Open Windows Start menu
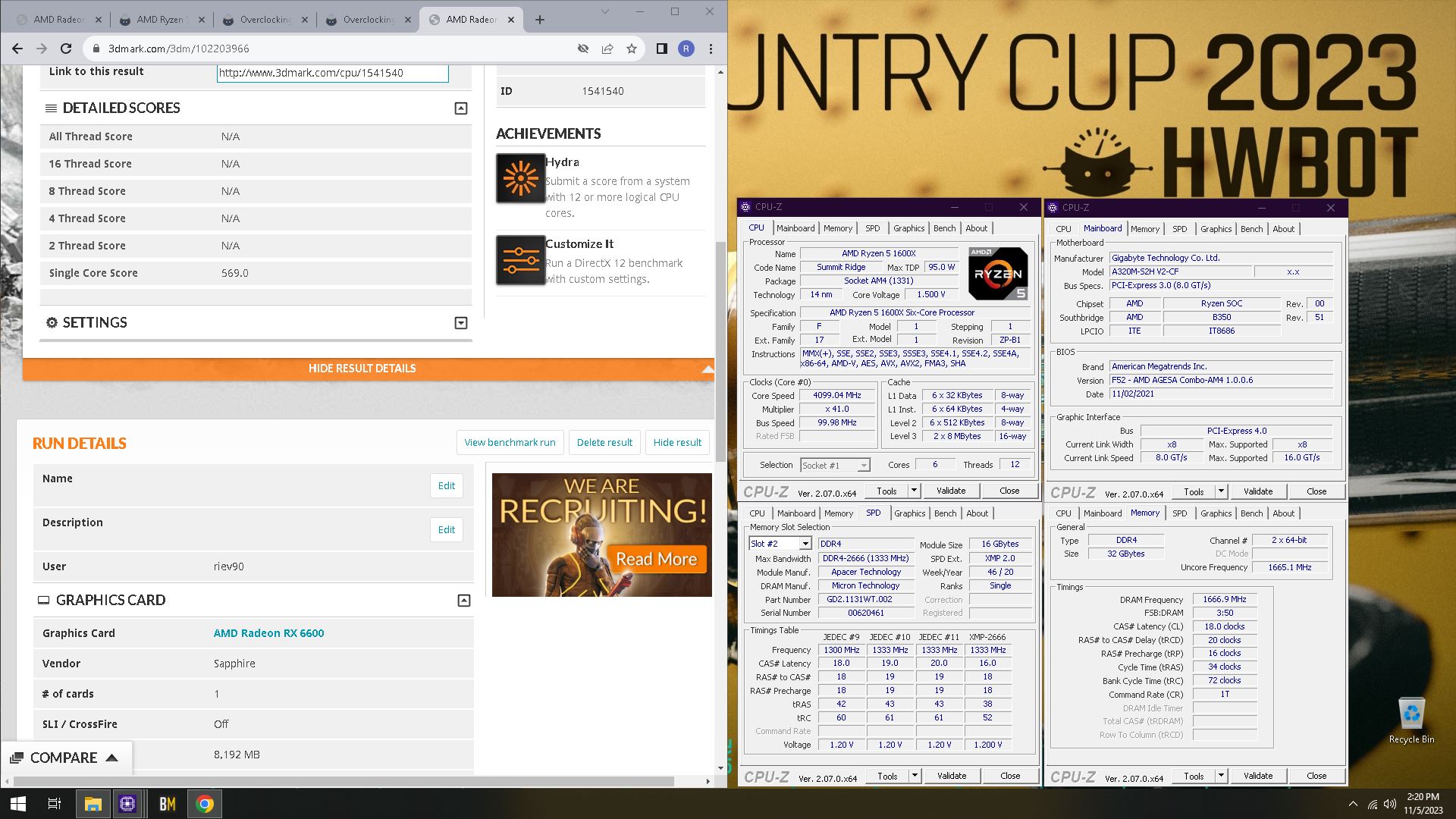 [x=18, y=804]
